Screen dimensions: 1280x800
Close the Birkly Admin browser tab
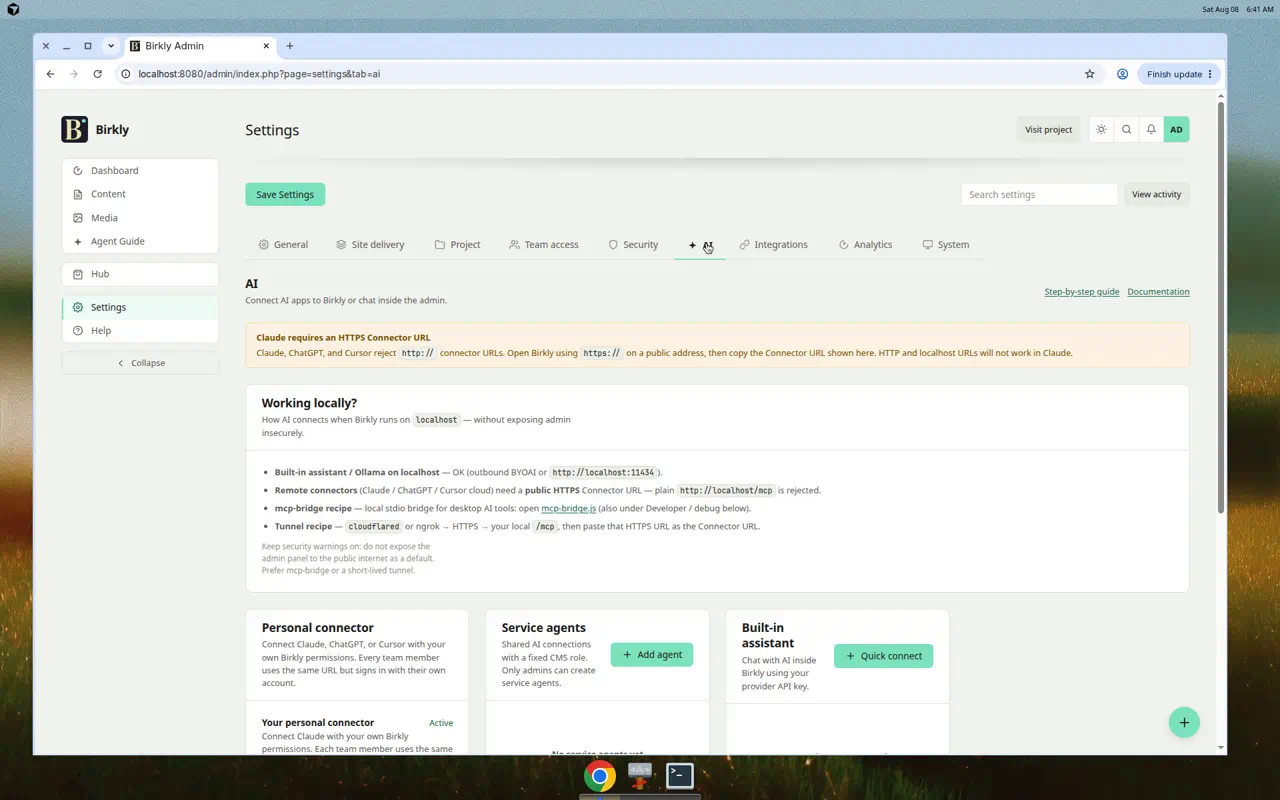267,46
